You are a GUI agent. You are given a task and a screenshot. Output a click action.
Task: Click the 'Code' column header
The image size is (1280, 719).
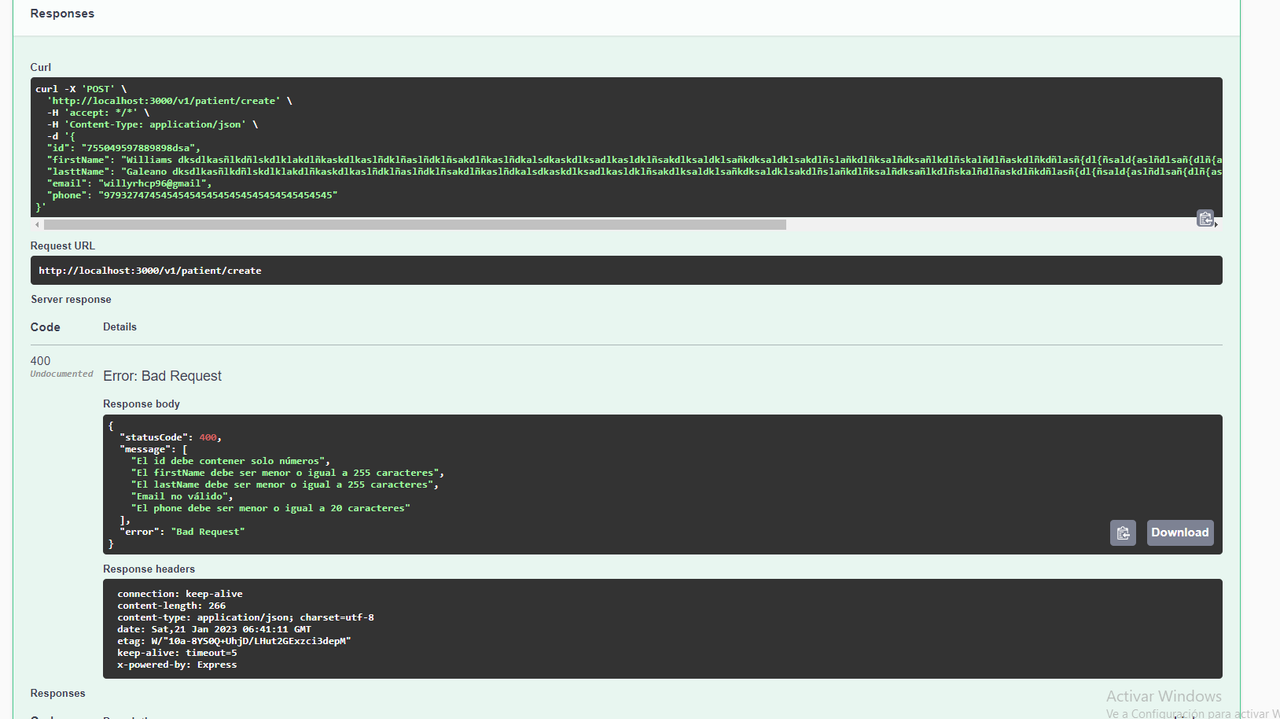tap(45, 327)
